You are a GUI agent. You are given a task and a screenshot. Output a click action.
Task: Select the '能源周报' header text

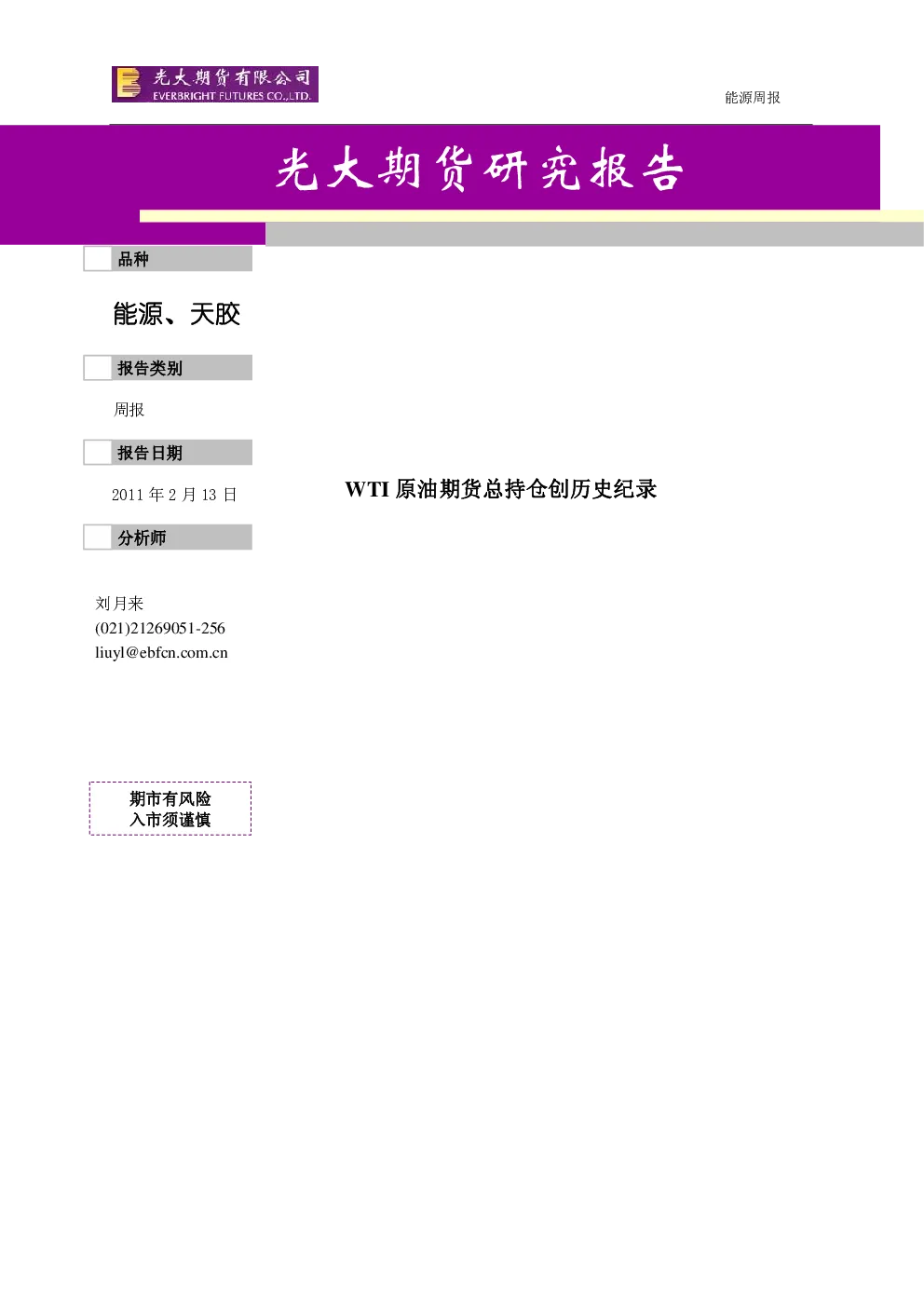[753, 98]
